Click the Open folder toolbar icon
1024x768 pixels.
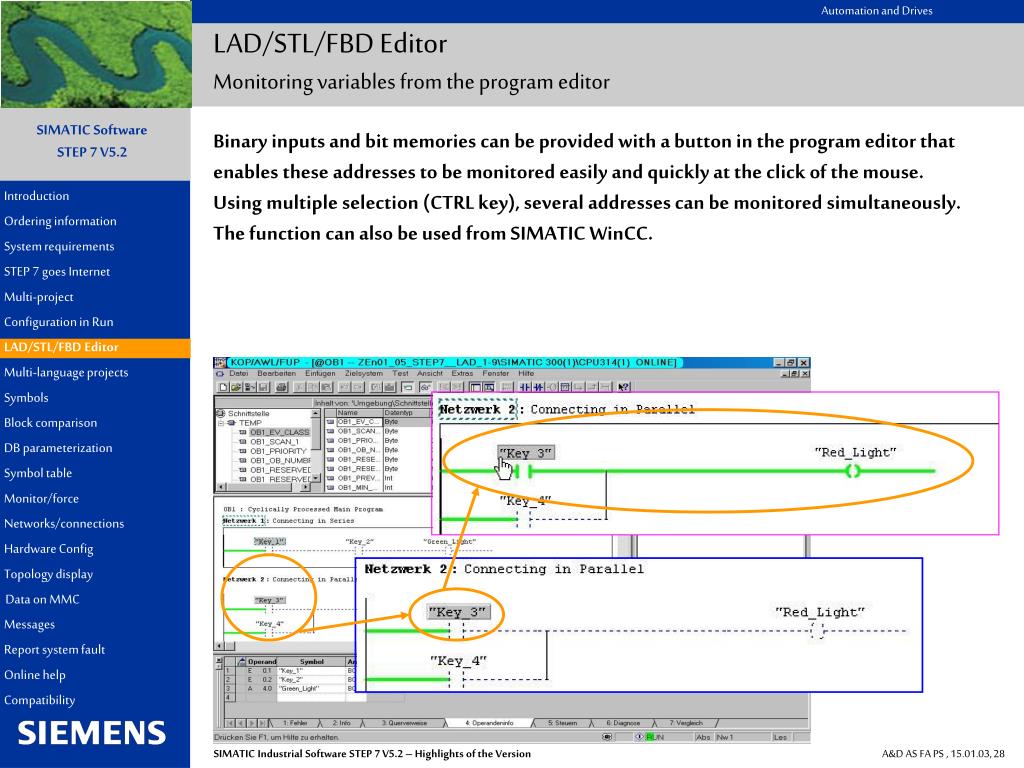(236, 387)
